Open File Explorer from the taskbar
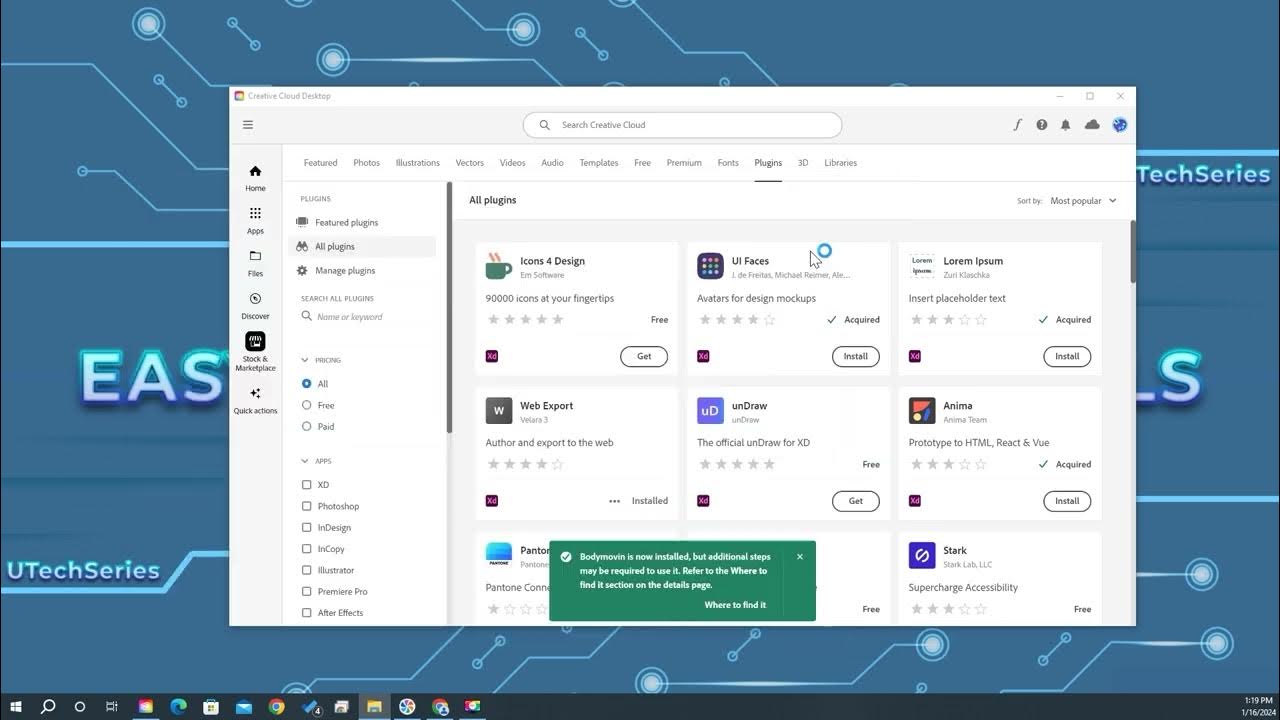Image resolution: width=1280 pixels, height=720 pixels. click(374, 707)
